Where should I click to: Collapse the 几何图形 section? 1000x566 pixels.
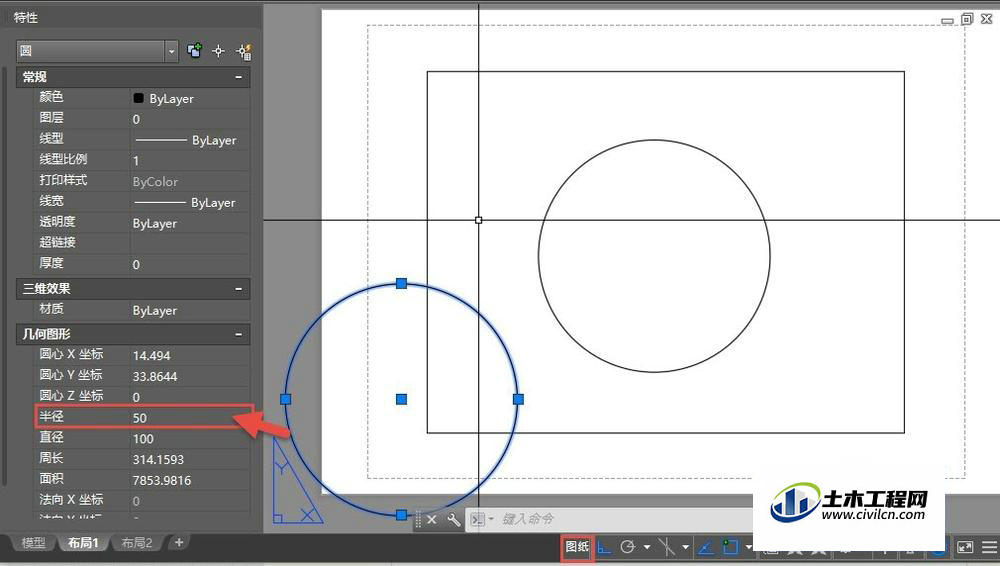(x=239, y=334)
